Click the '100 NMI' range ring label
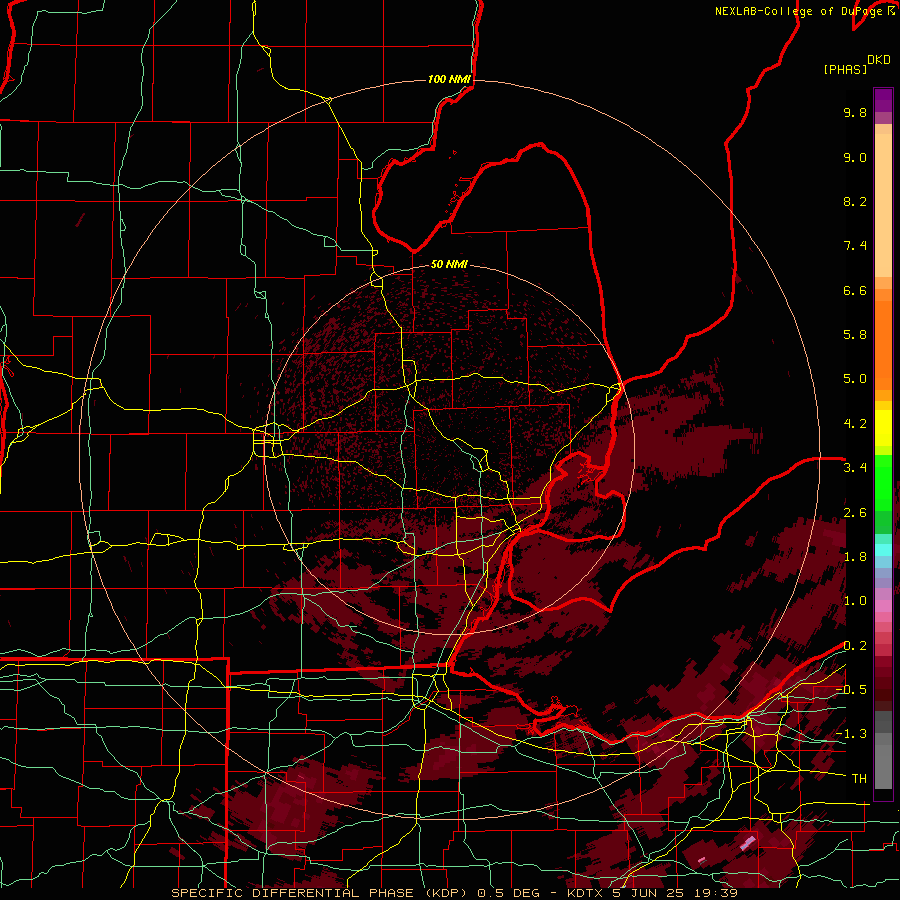The image size is (900, 900). pyautogui.click(x=449, y=79)
